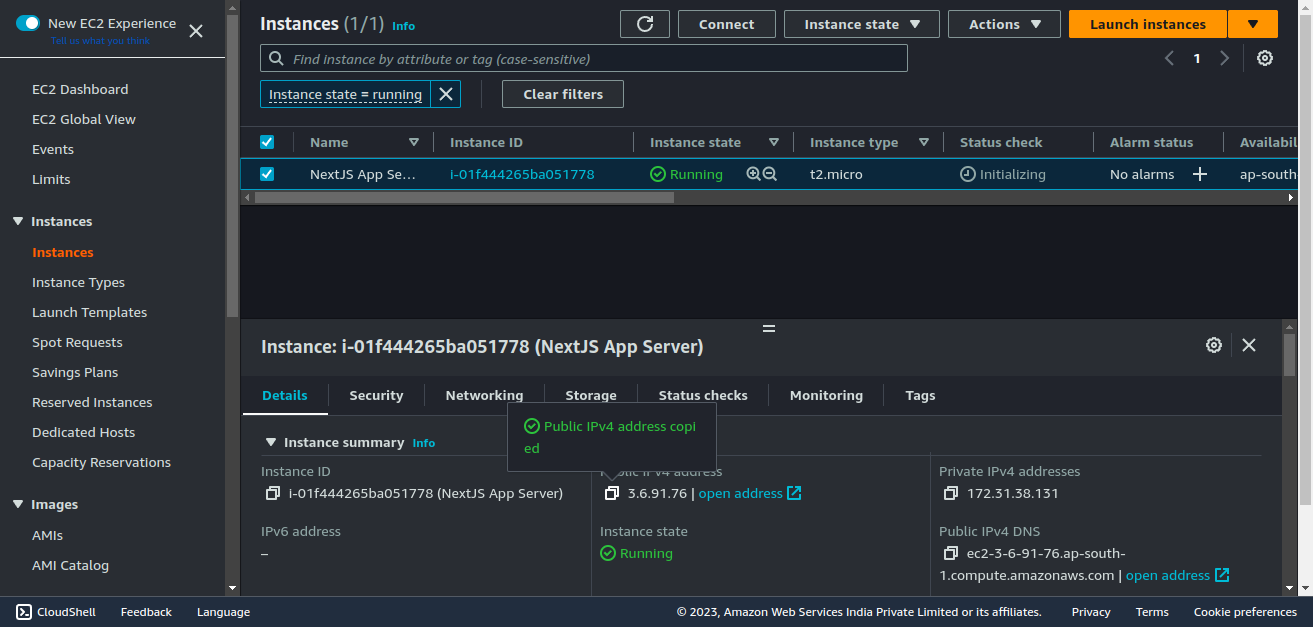Viewport: 1313px width, 627px height.
Task: Go to EC2 Dashboard
Action: coord(80,89)
